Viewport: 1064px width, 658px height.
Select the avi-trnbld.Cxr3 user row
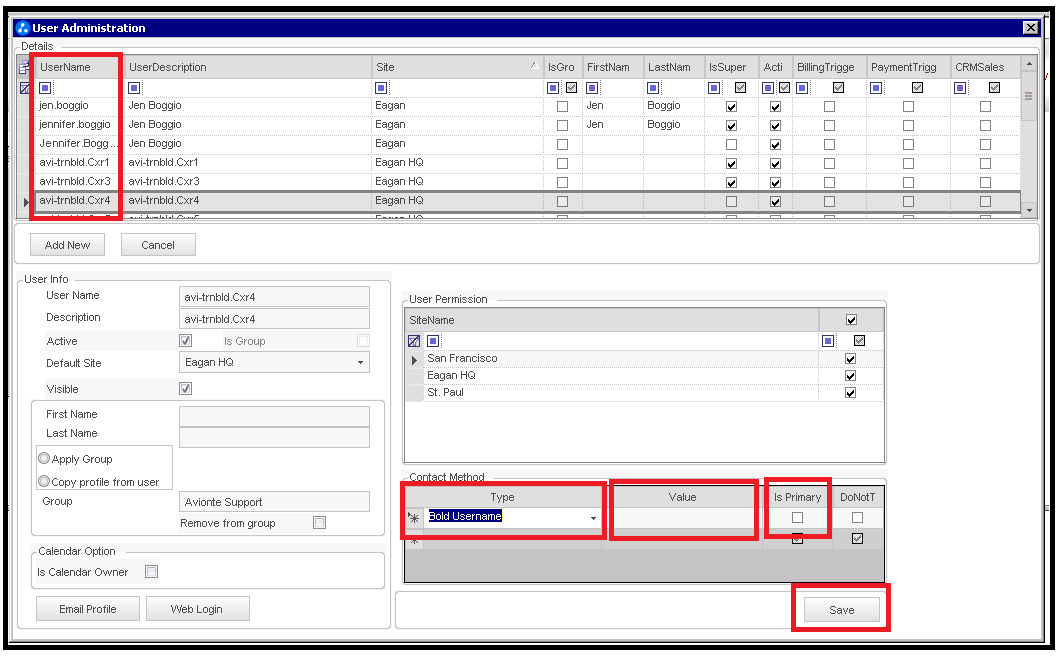point(520,182)
